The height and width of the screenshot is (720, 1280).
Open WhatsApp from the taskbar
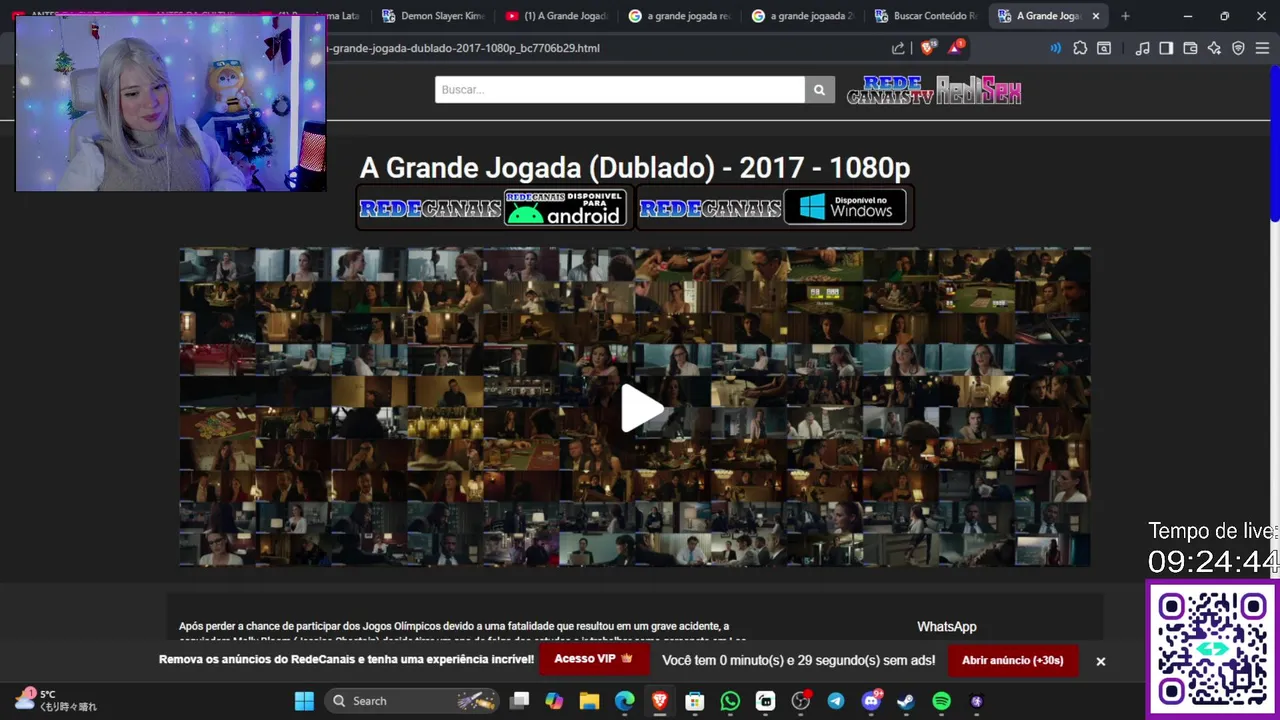tap(730, 701)
